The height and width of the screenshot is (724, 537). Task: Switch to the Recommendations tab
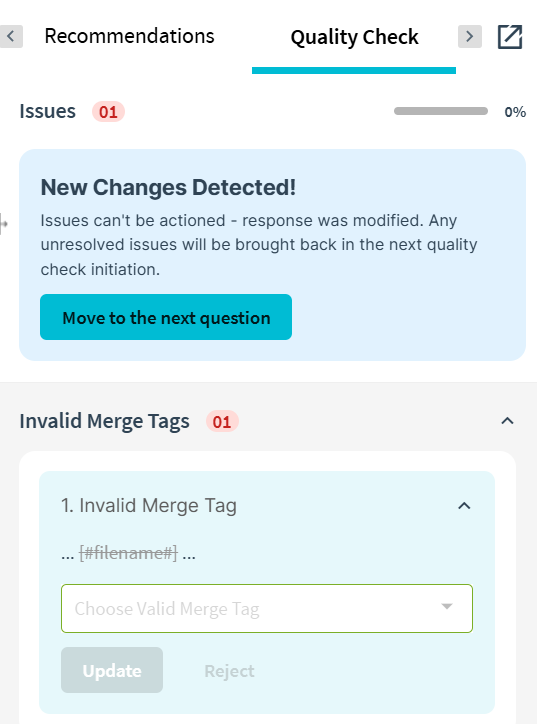[129, 36]
